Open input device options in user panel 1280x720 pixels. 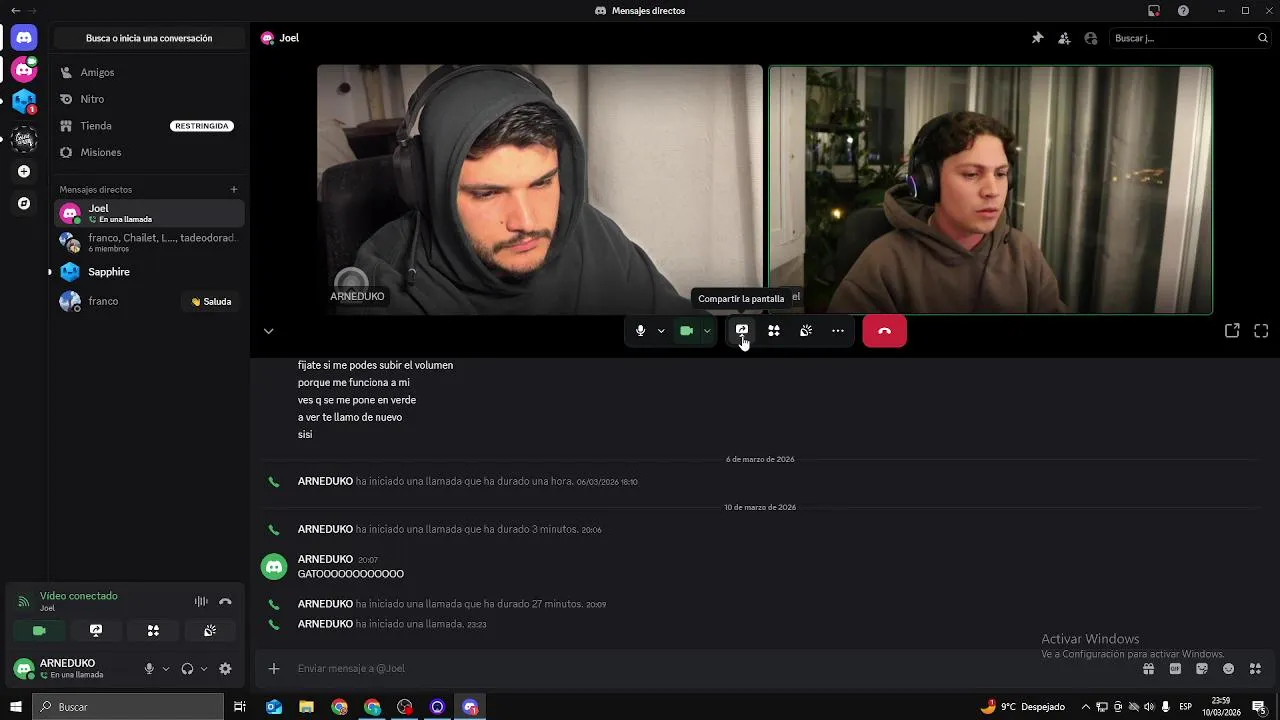click(x=166, y=669)
